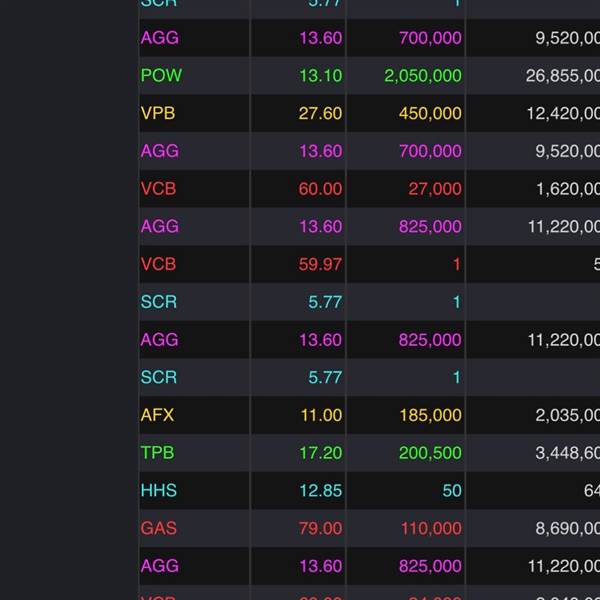Click VCB ticker in the 60.00 row

(158, 188)
